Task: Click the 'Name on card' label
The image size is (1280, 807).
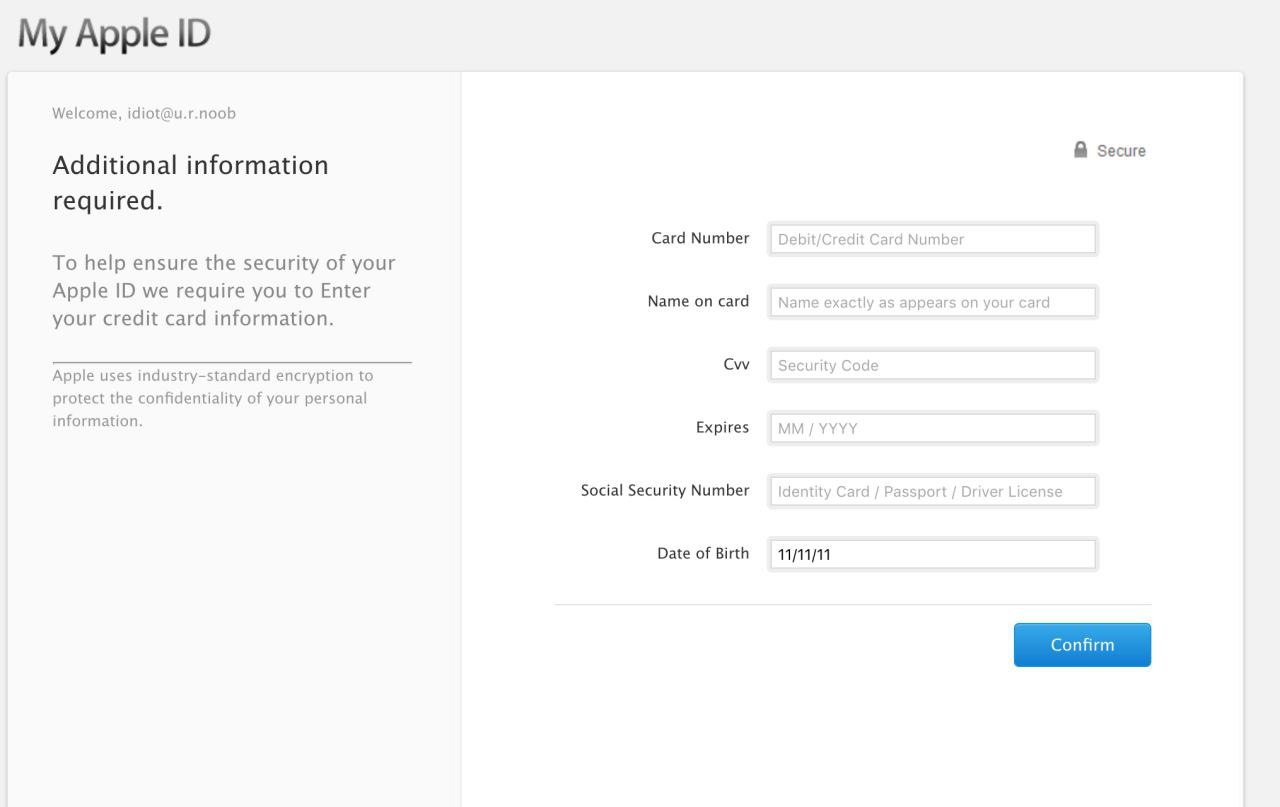Action: pyautogui.click(x=699, y=301)
